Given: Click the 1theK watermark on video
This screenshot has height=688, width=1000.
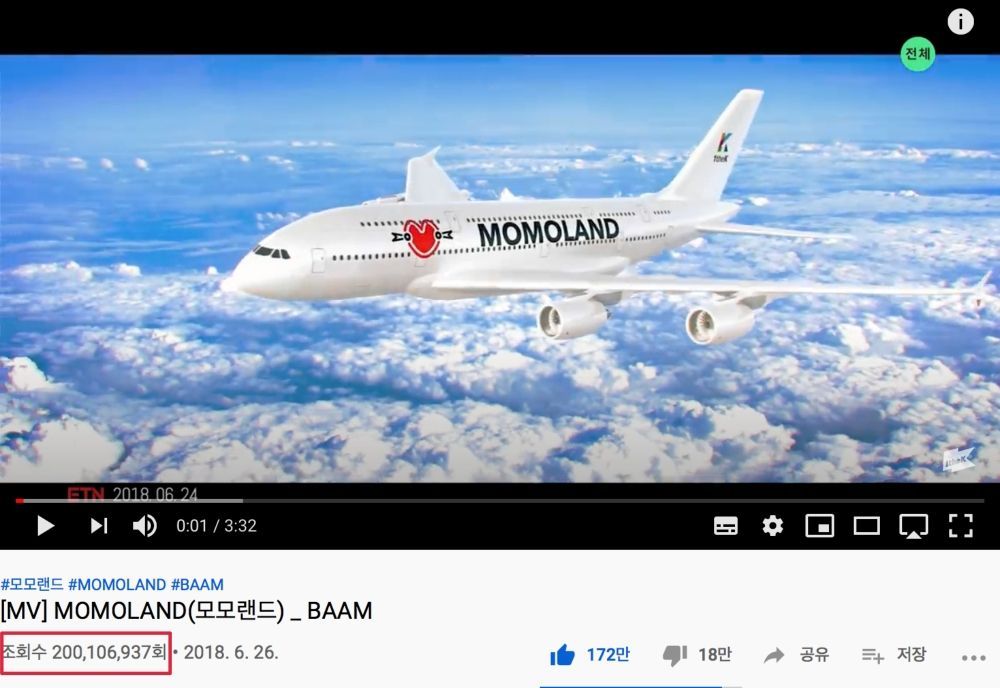Looking at the screenshot, I should (959, 459).
